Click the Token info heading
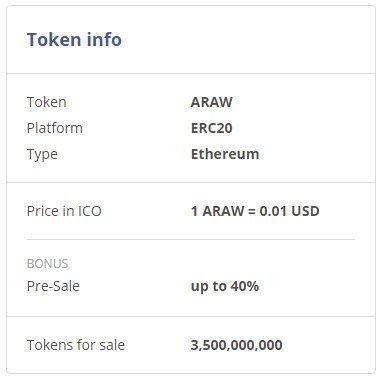Image resolution: width=383 pixels, height=384 pixels. click(x=74, y=40)
